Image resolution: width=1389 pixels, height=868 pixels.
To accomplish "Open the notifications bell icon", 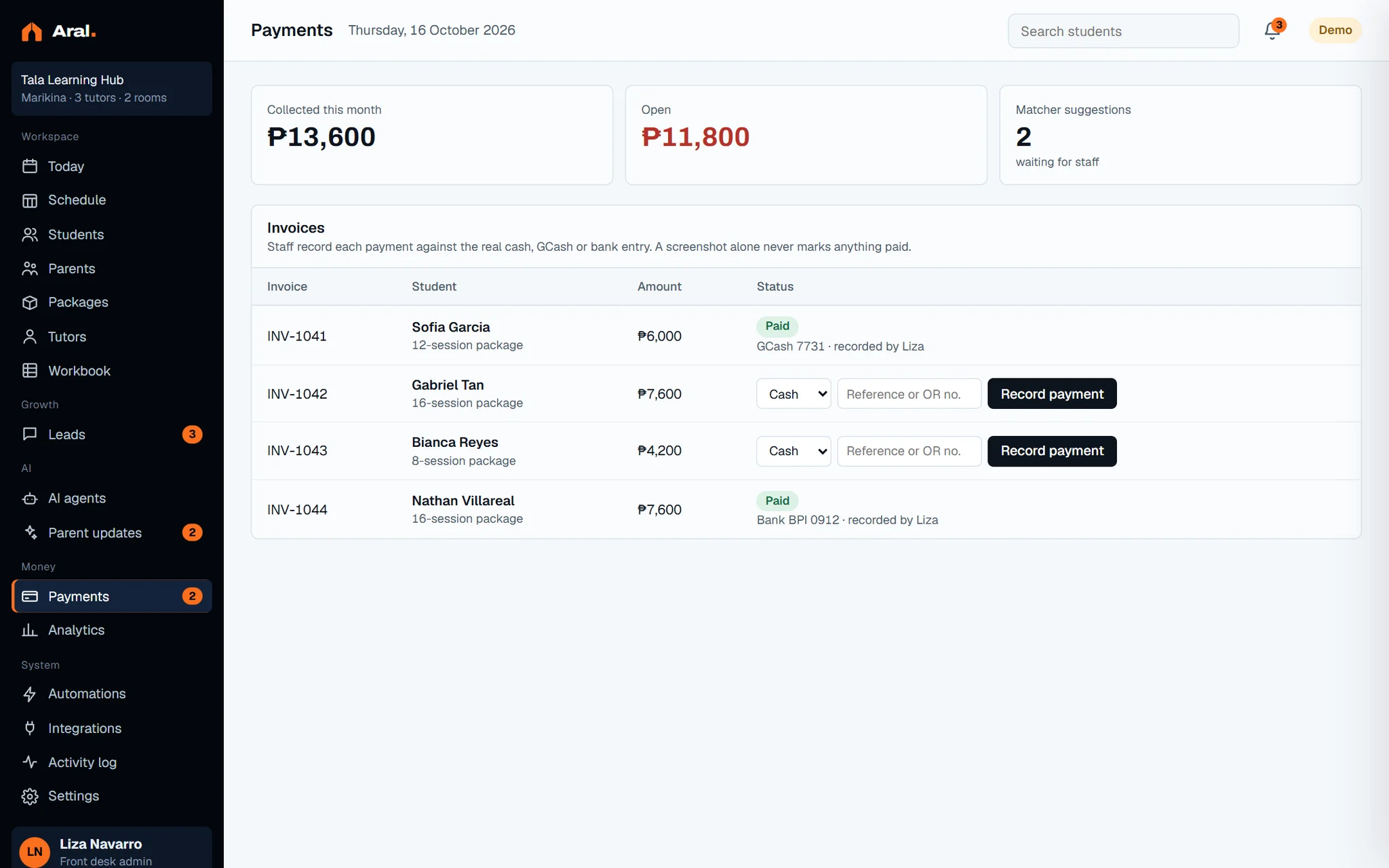I will pyautogui.click(x=1272, y=31).
